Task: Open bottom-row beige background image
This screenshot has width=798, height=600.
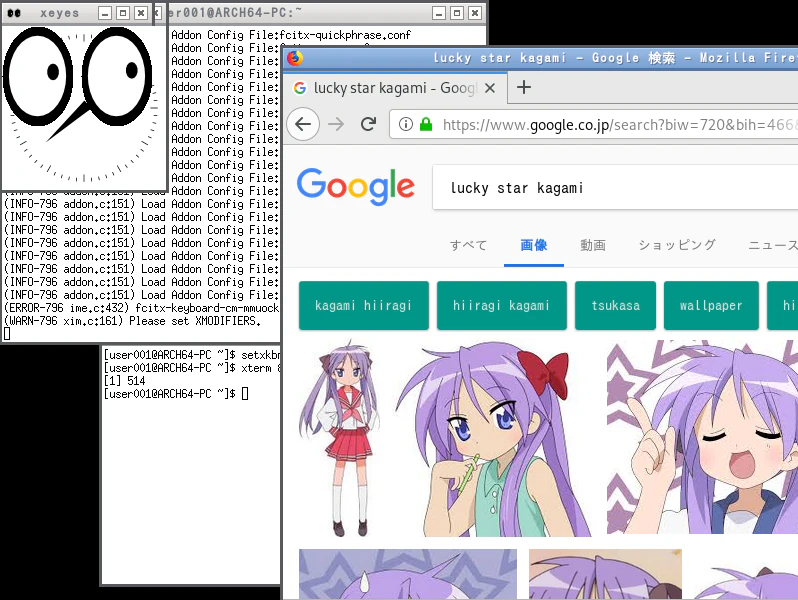Action: 605,574
